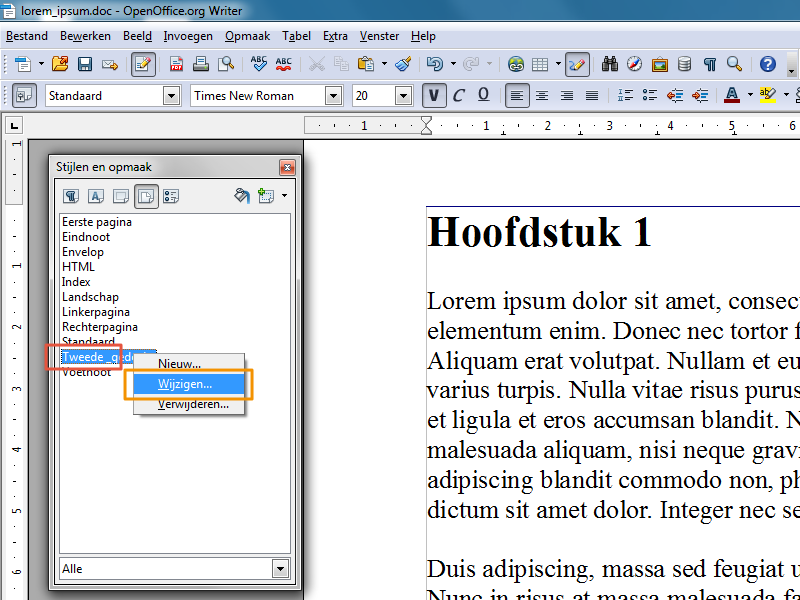This screenshot has height=600, width=800.
Task: Open the Opmaak menu
Action: point(247,36)
